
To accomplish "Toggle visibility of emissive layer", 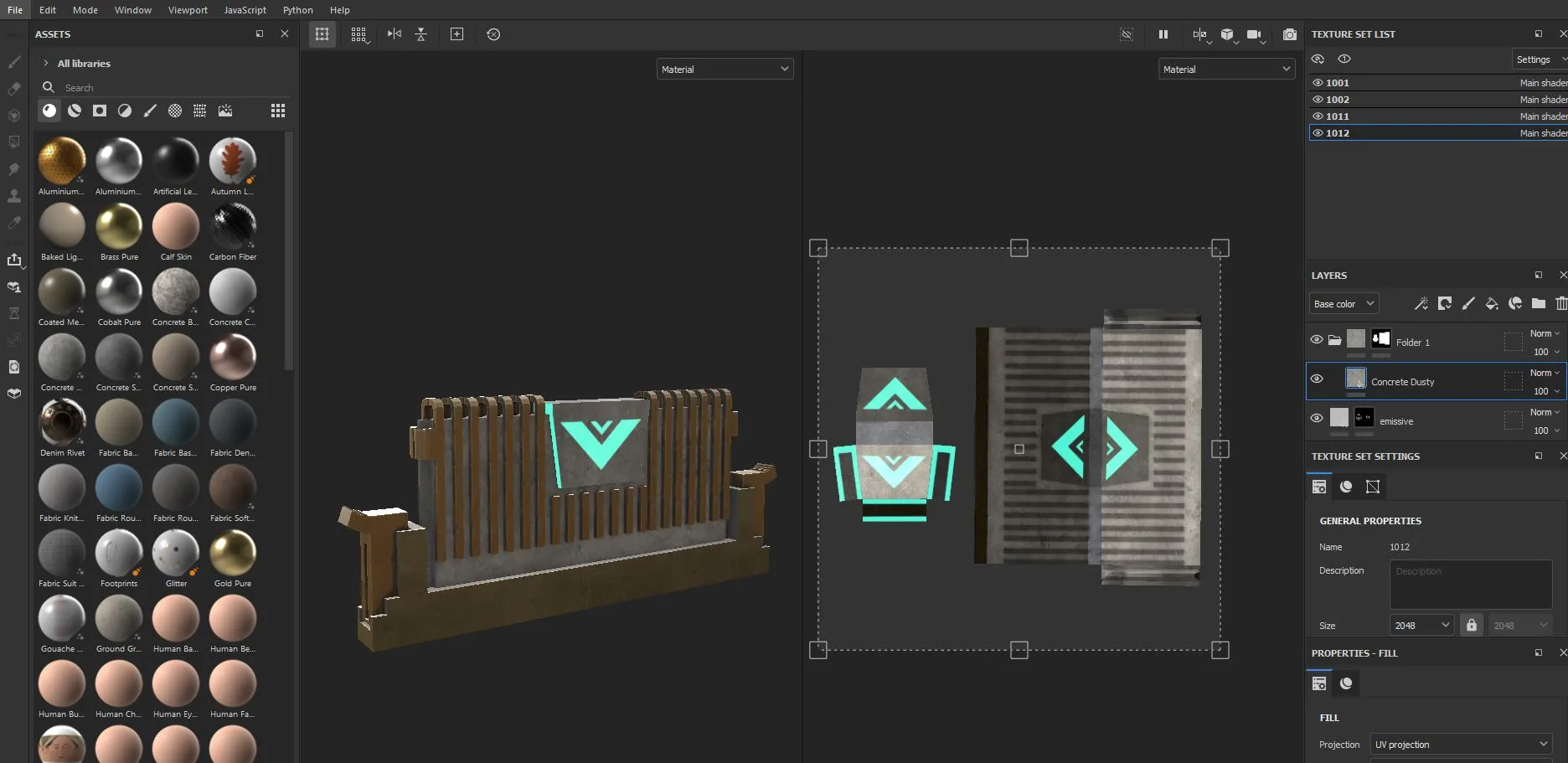I will click(x=1317, y=419).
